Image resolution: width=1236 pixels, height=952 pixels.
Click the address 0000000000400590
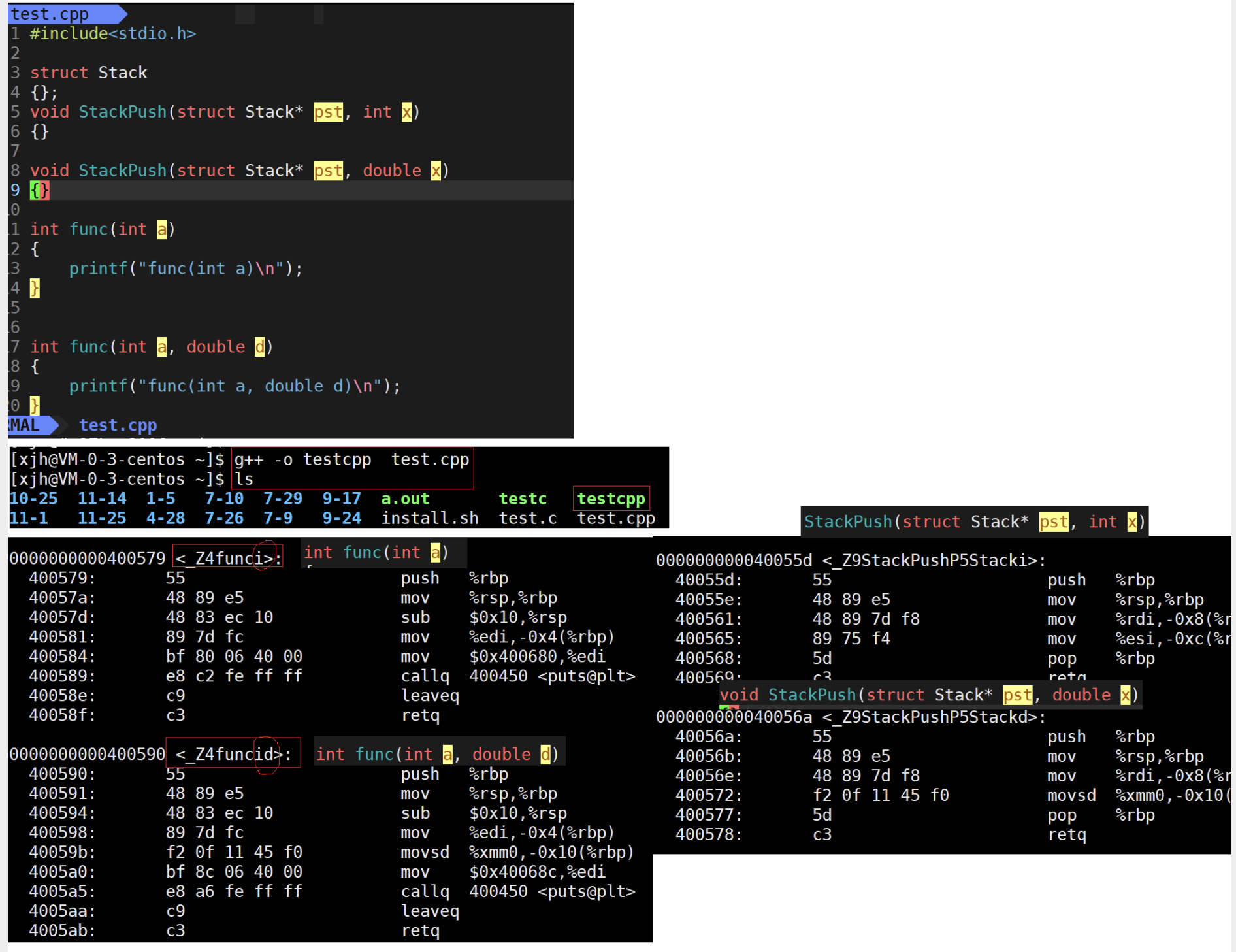[x=88, y=754]
